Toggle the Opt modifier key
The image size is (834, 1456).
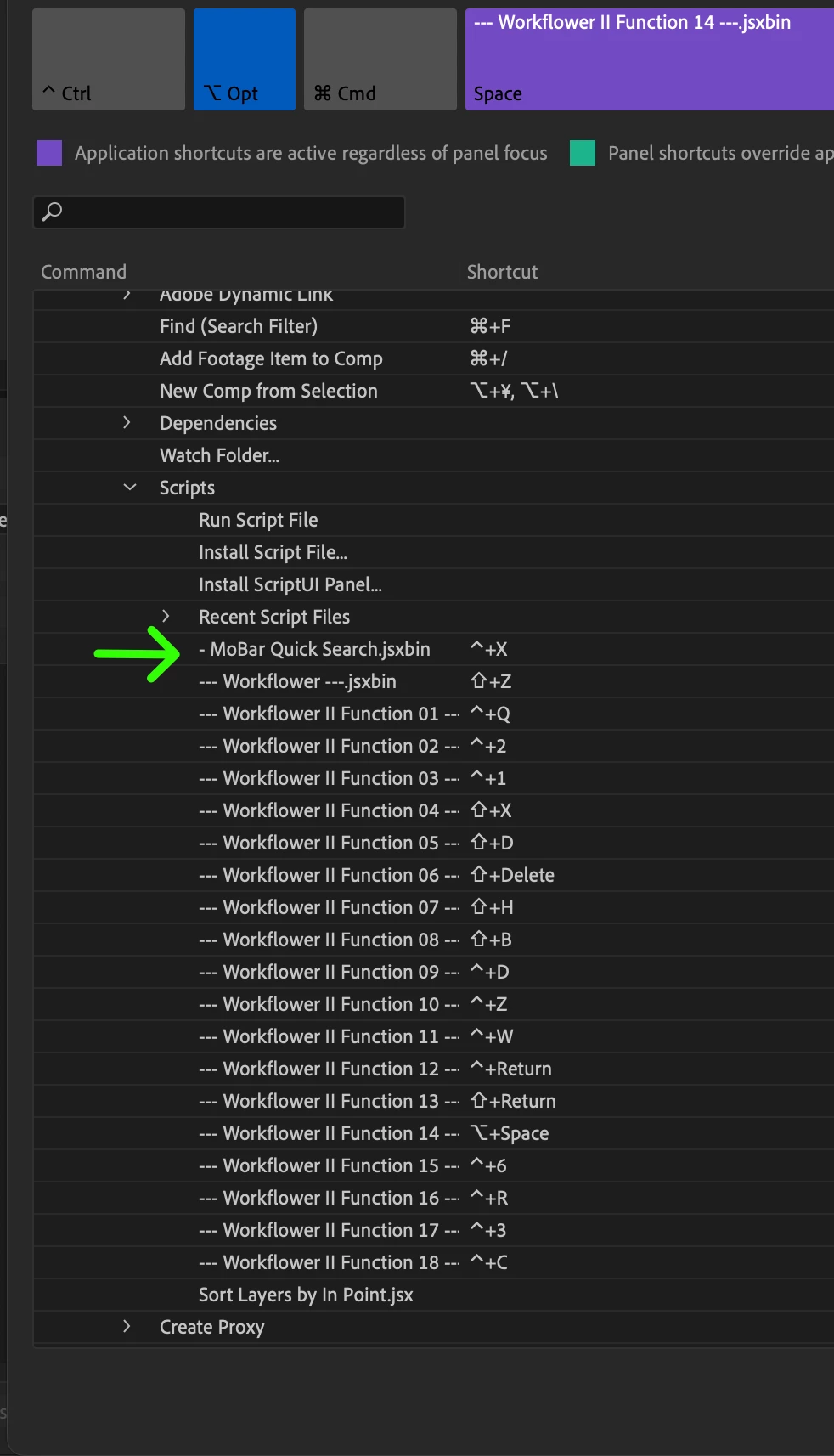[245, 59]
